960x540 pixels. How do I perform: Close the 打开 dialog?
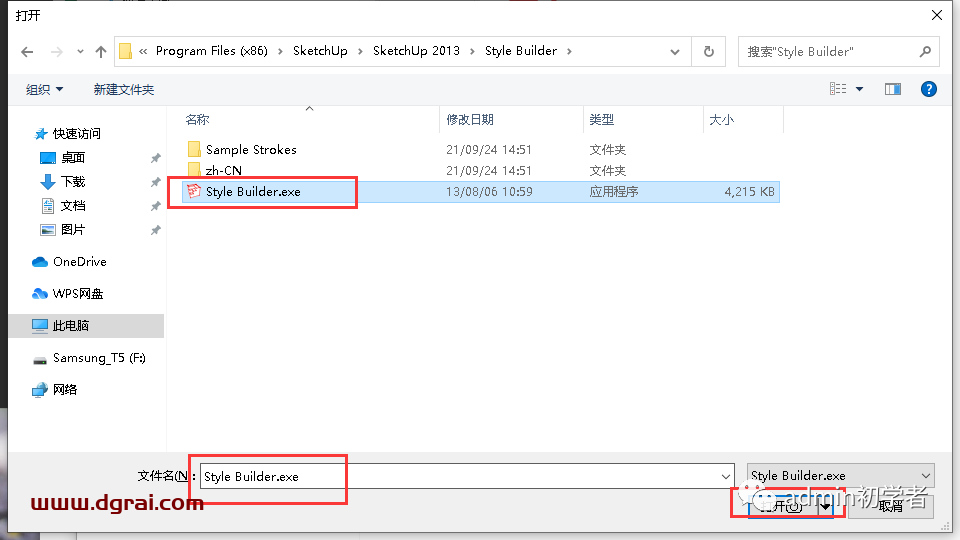tap(937, 15)
